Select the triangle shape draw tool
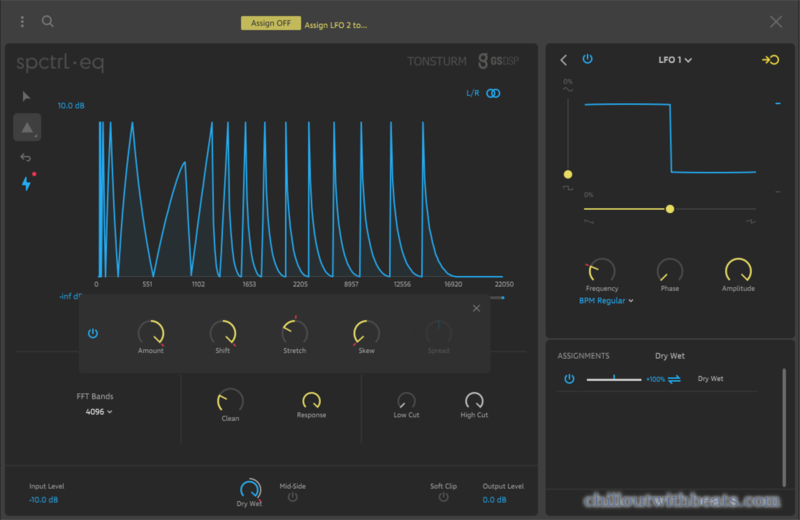Viewport: 800px width, 520px height. point(27,126)
